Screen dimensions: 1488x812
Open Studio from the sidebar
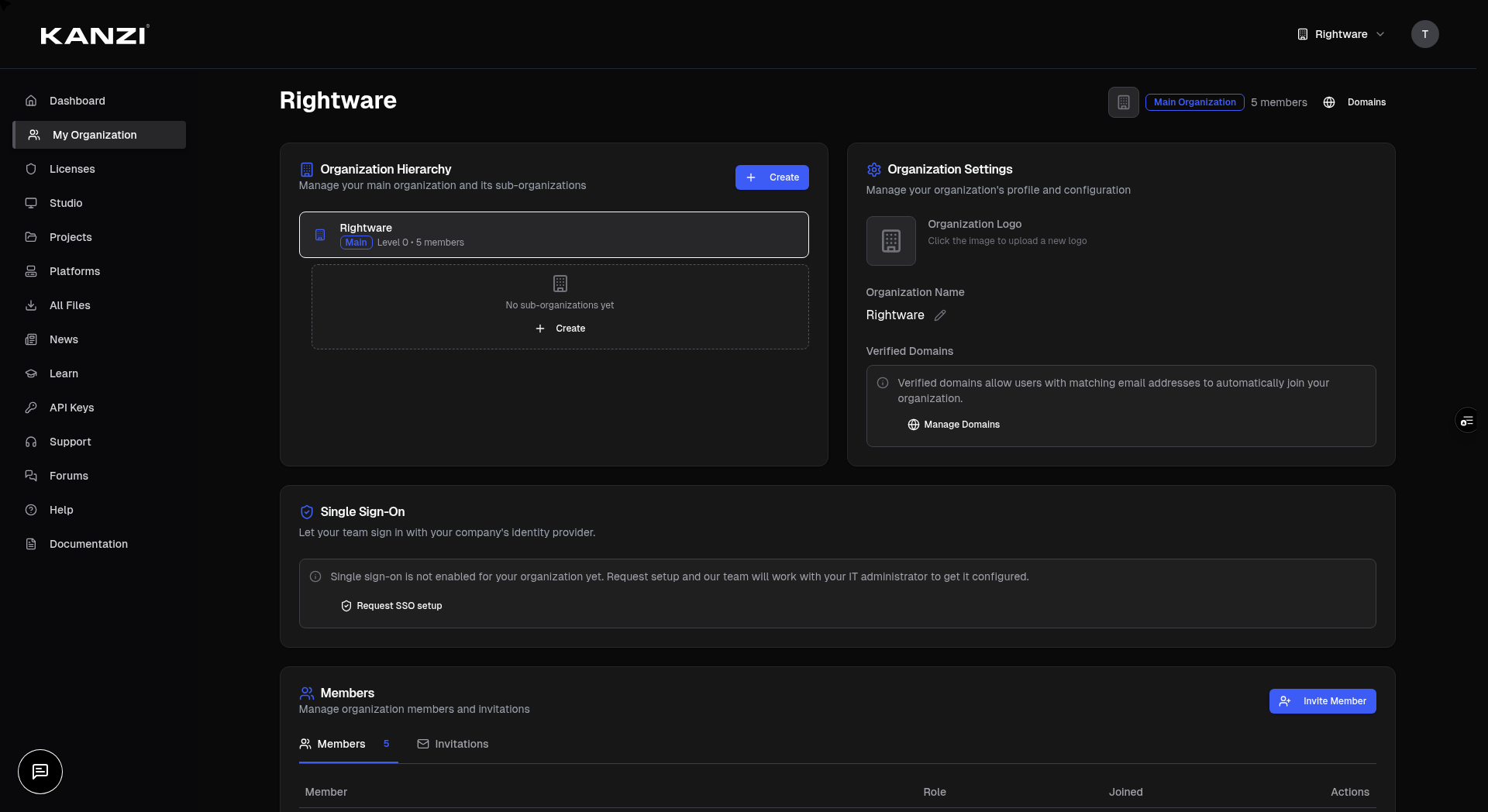coord(99,203)
